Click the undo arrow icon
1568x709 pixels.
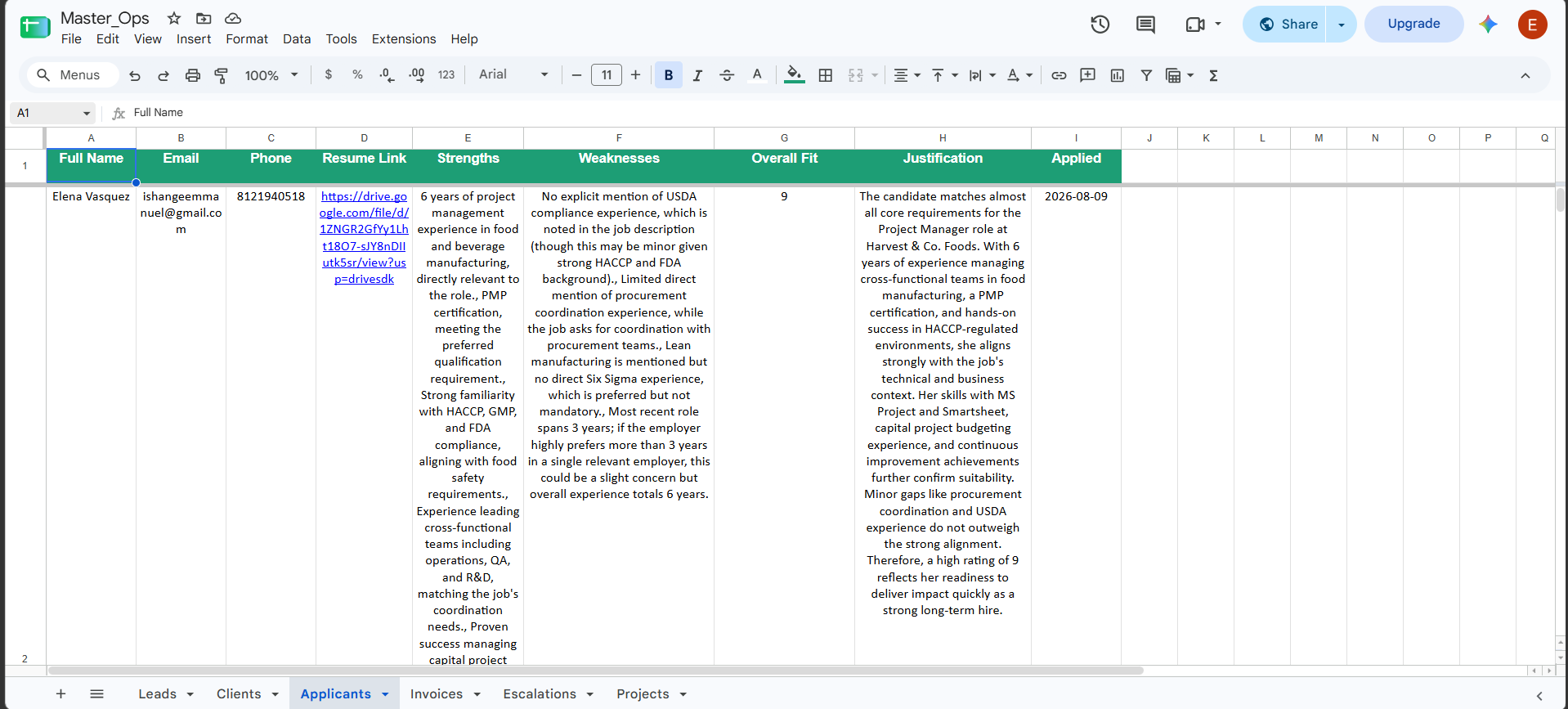click(x=135, y=75)
